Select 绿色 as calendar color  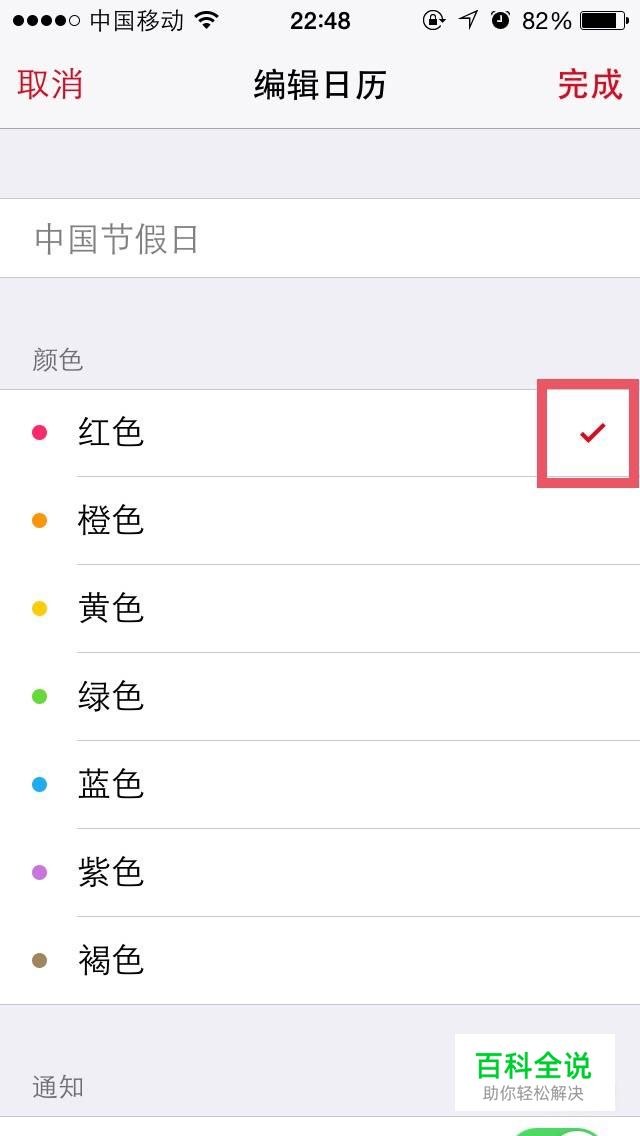pos(320,696)
